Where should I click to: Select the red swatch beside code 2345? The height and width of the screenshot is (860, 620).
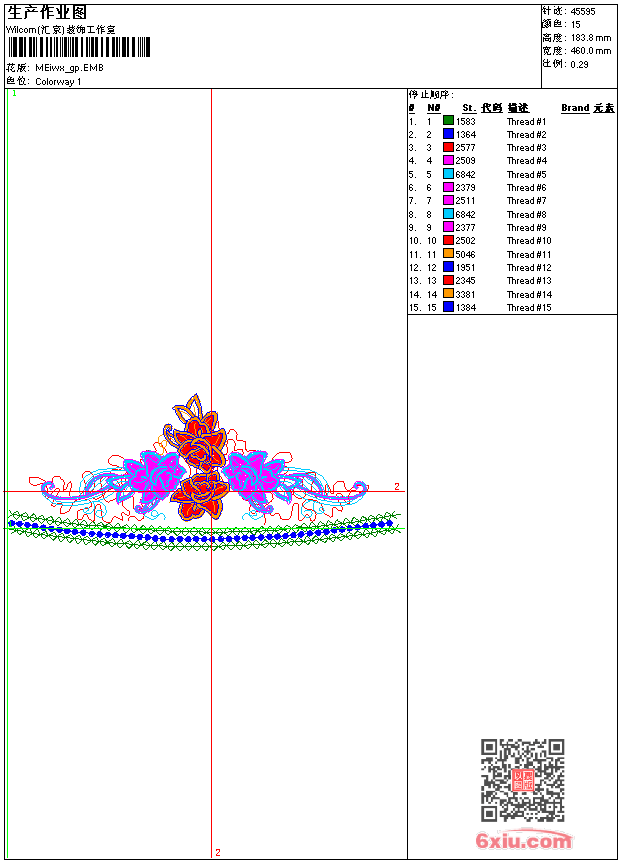click(x=448, y=280)
